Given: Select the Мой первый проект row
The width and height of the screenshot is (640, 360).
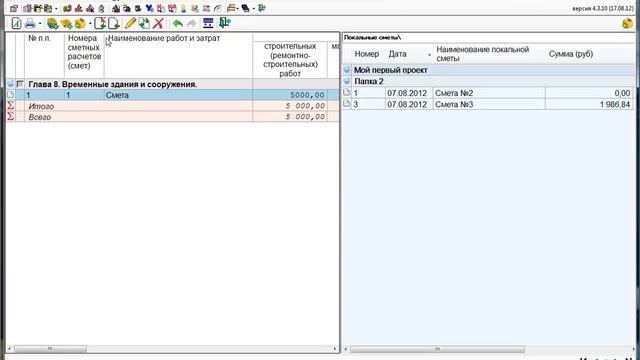Looking at the screenshot, I should (x=489, y=70).
